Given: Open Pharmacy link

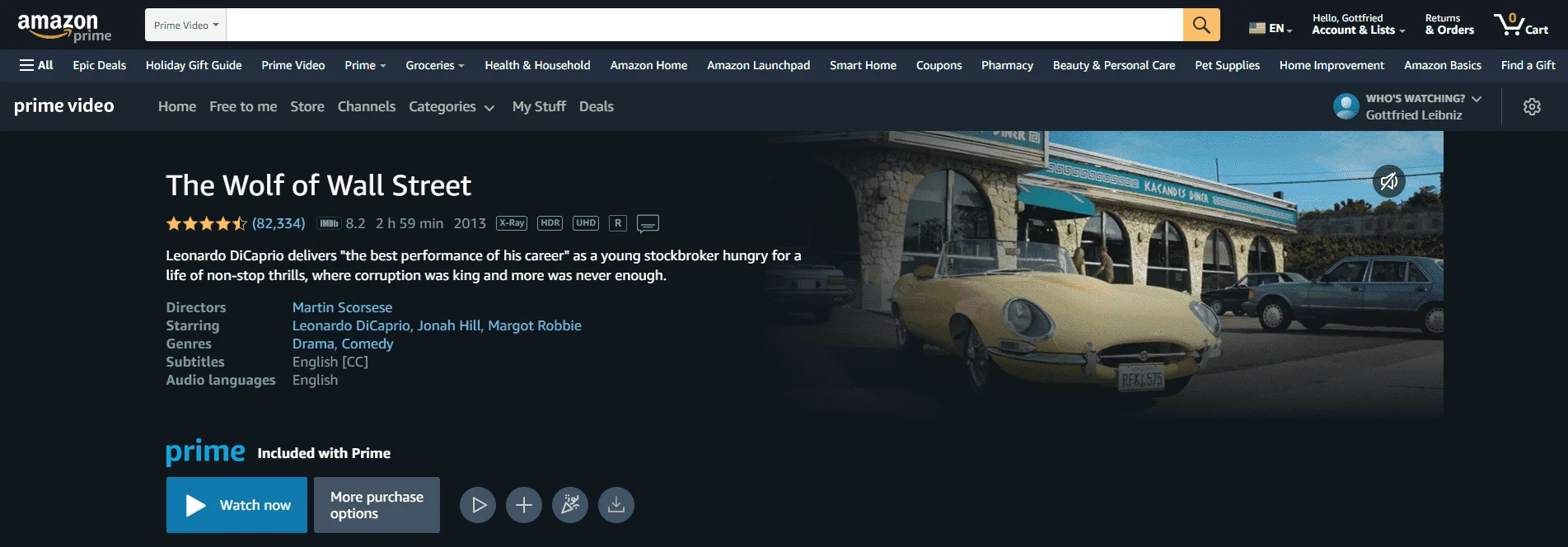Looking at the screenshot, I should click(1007, 65).
